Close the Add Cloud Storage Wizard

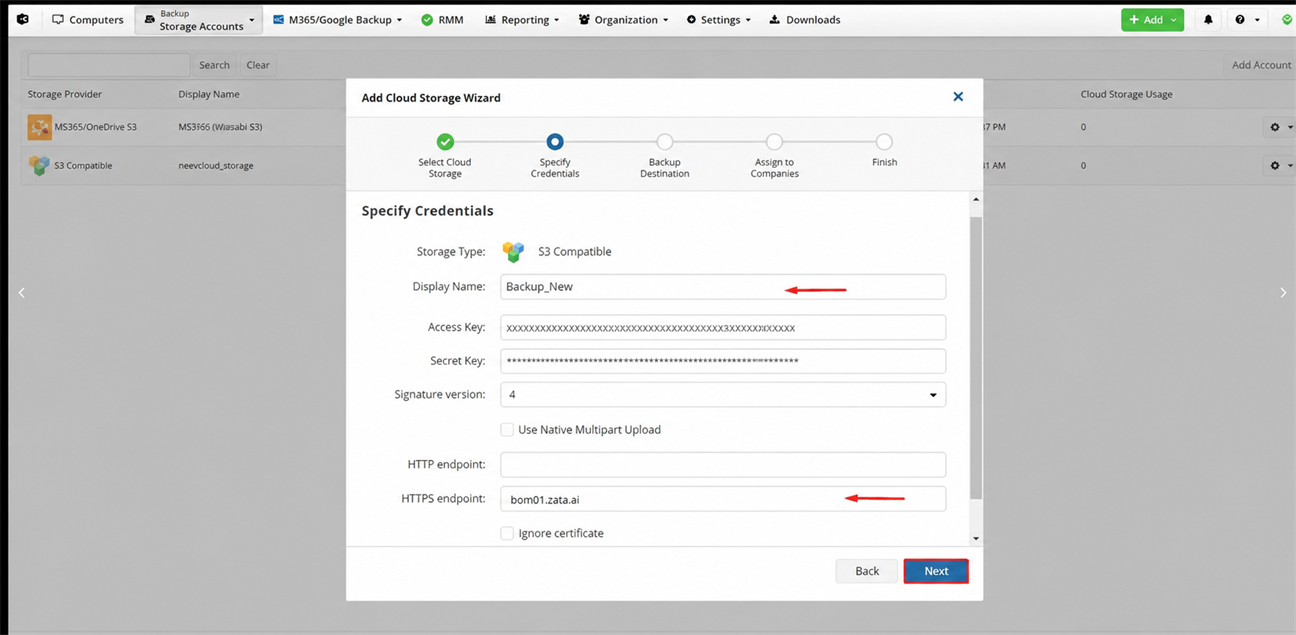[x=958, y=97]
